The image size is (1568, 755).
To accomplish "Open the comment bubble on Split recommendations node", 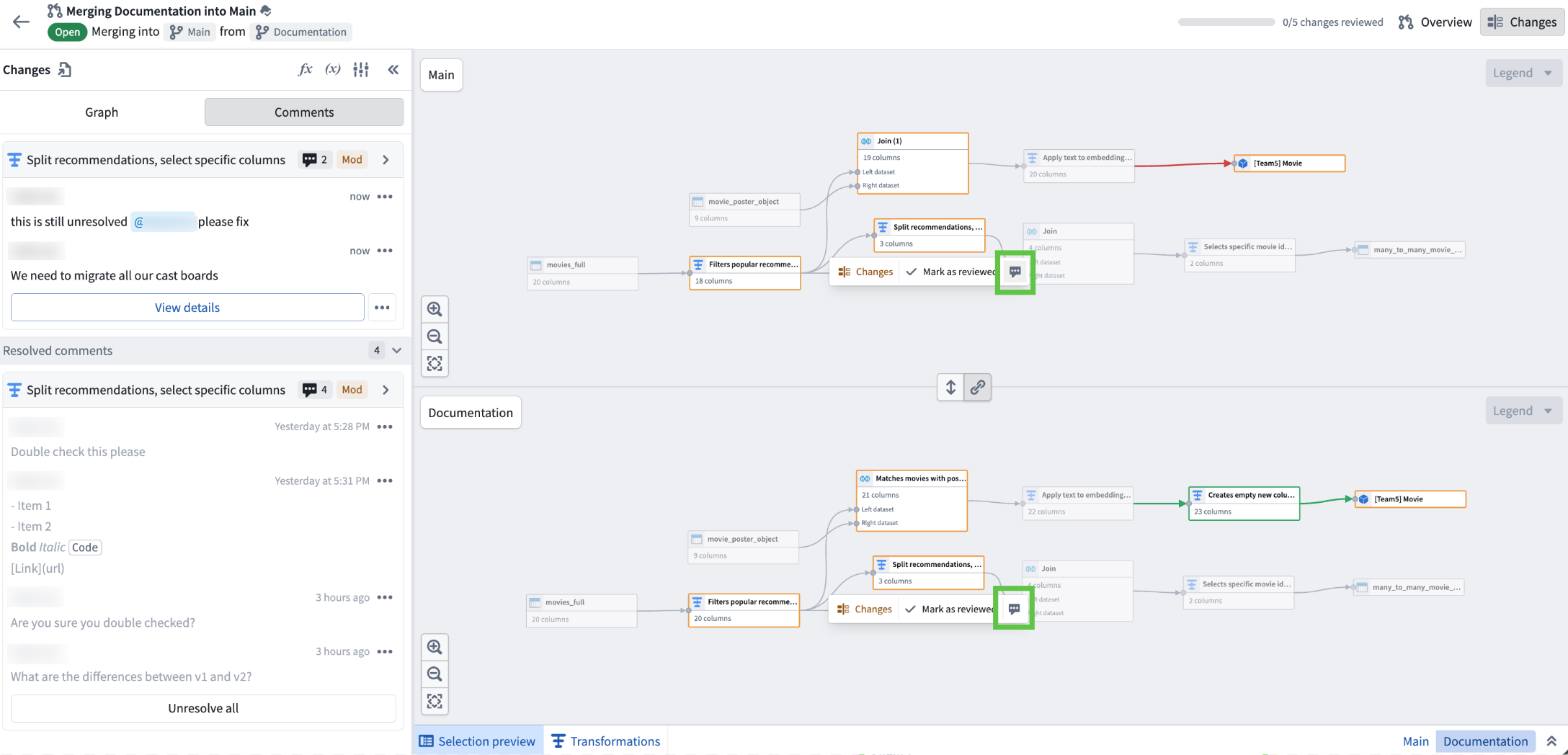I will 1015,272.
